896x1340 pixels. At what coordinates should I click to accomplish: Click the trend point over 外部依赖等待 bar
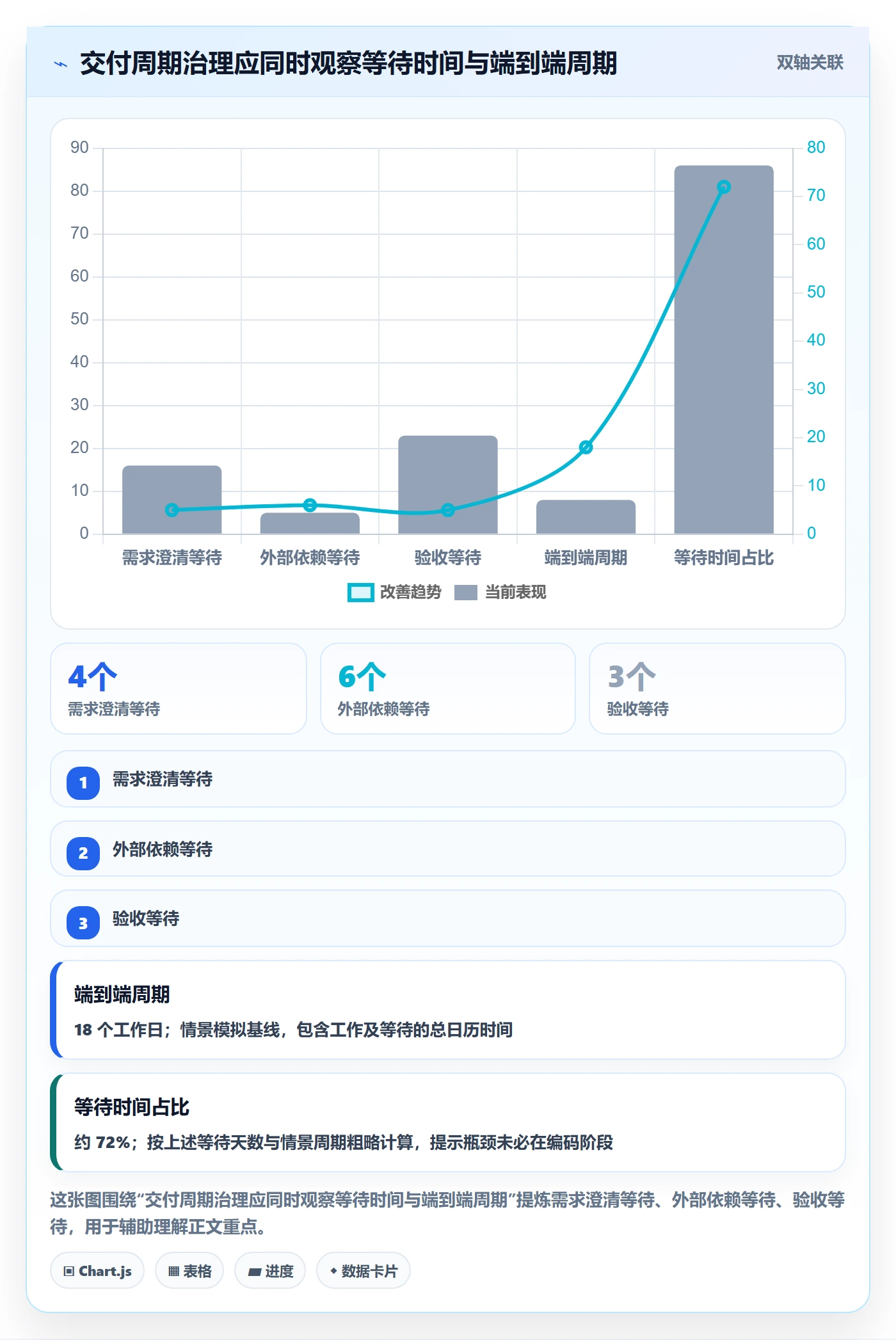[x=310, y=505]
